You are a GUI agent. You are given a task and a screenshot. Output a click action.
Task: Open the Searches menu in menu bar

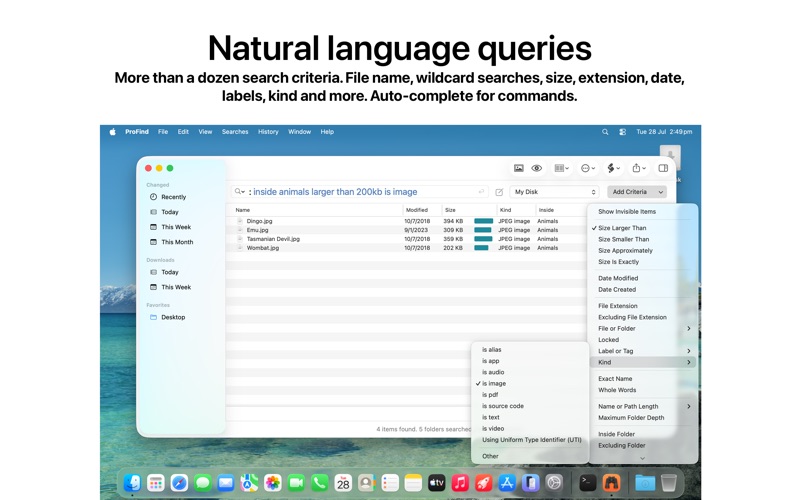pyautogui.click(x=235, y=132)
